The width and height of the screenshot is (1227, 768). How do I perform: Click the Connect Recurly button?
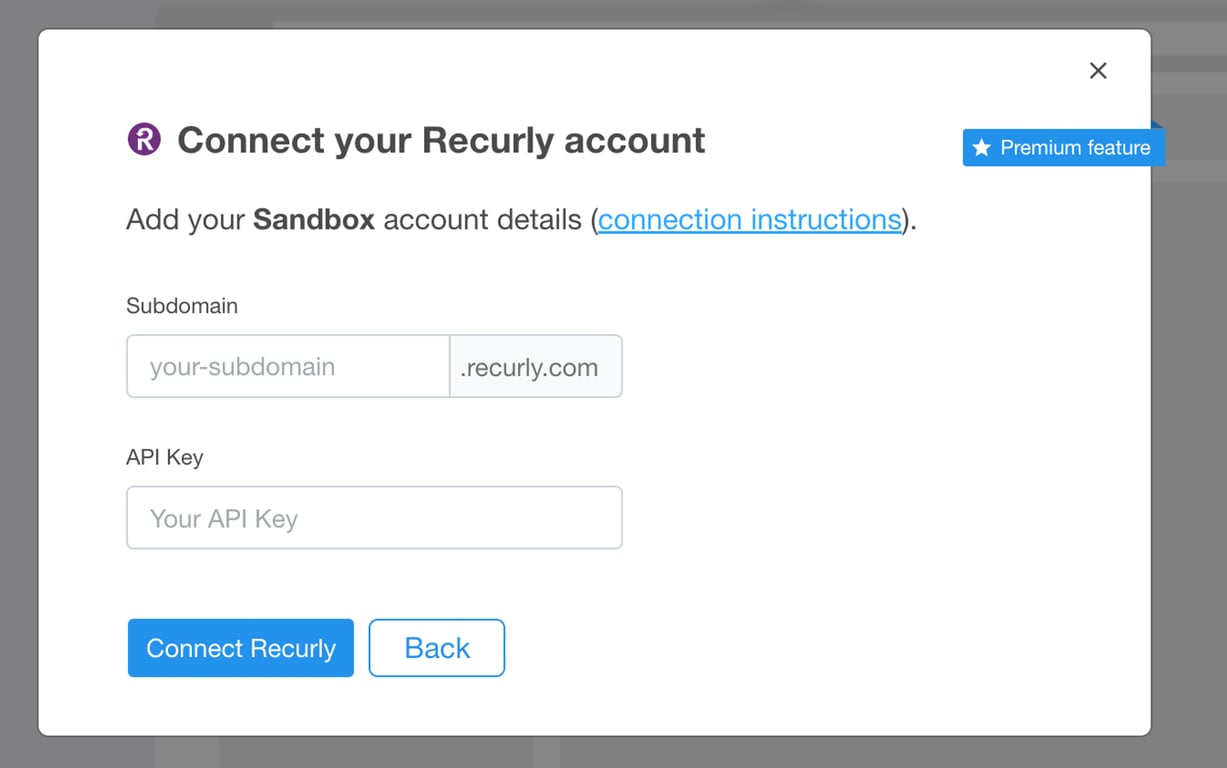point(241,648)
